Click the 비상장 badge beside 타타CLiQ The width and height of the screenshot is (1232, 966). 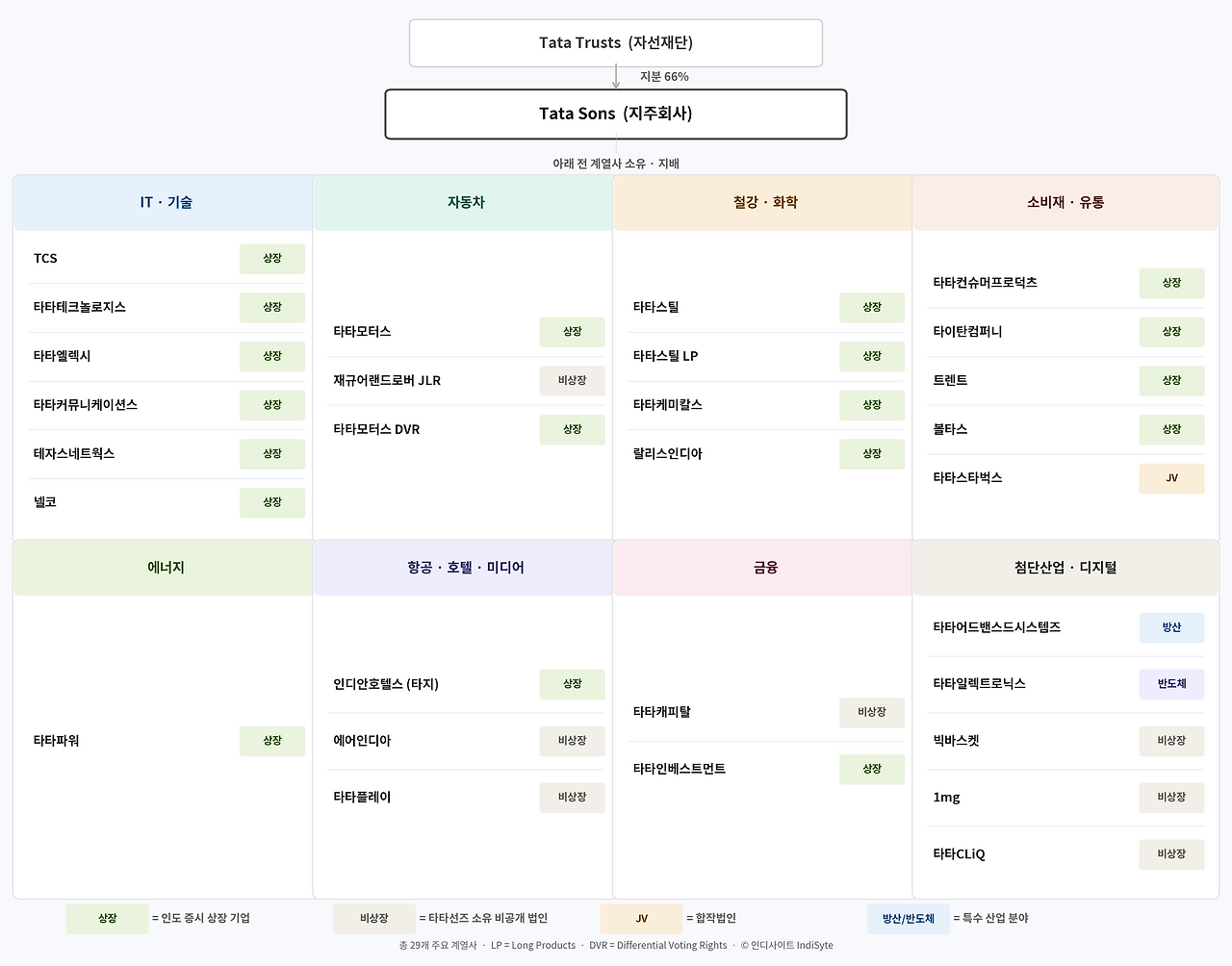(x=1171, y=854)
